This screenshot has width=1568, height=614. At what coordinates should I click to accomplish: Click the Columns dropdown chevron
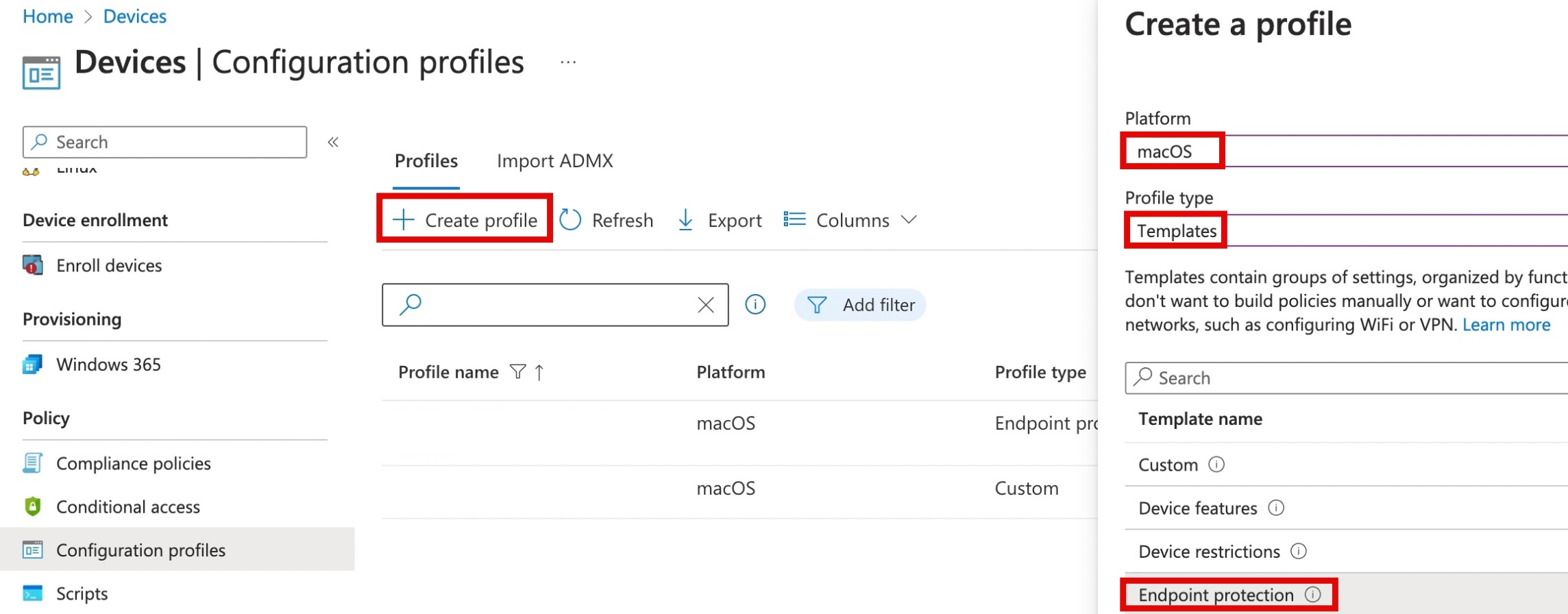pyautogui.click(x=909, y=219)
